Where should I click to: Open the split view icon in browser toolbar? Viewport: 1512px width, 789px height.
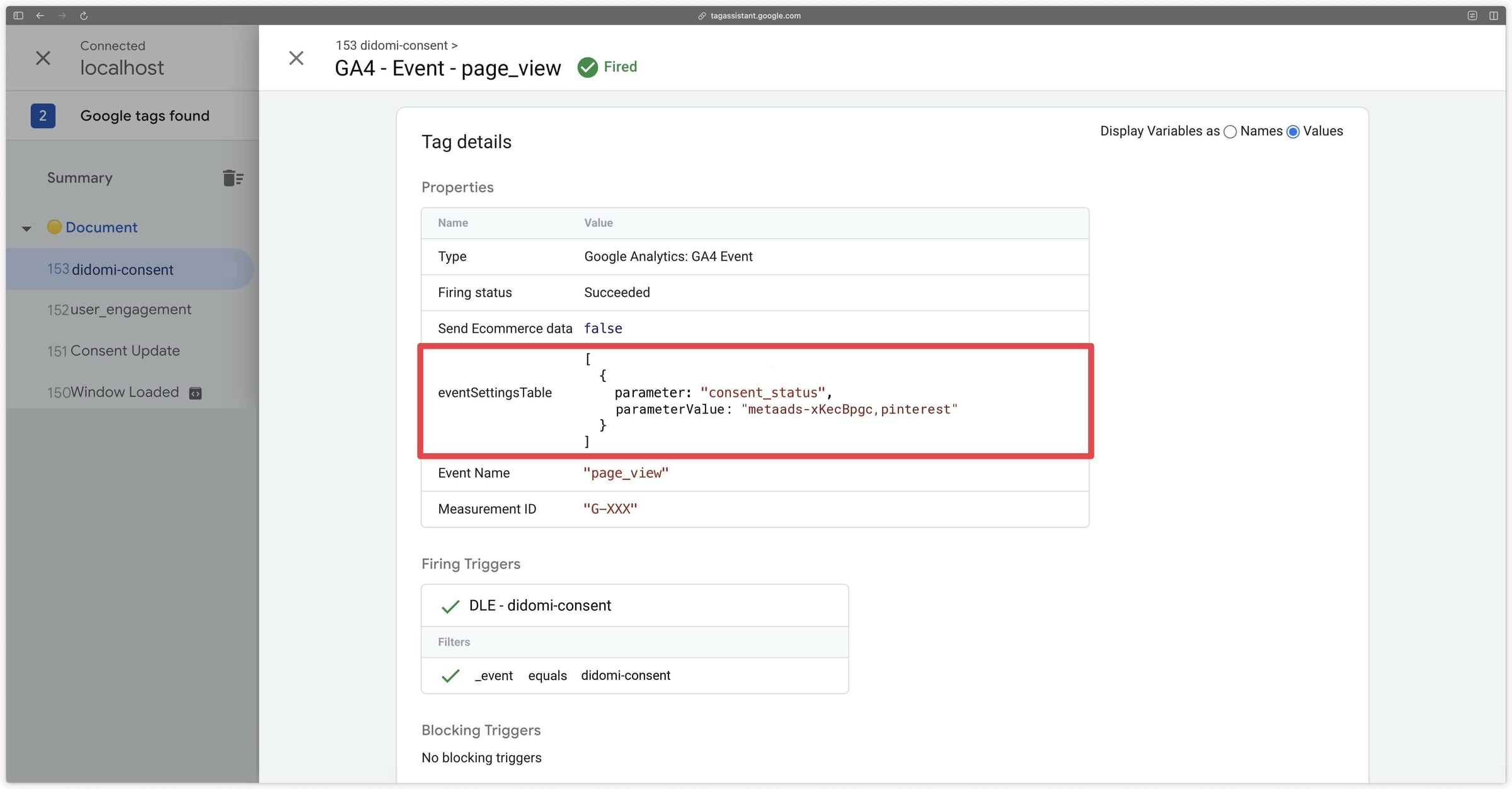coord(1494,15)
